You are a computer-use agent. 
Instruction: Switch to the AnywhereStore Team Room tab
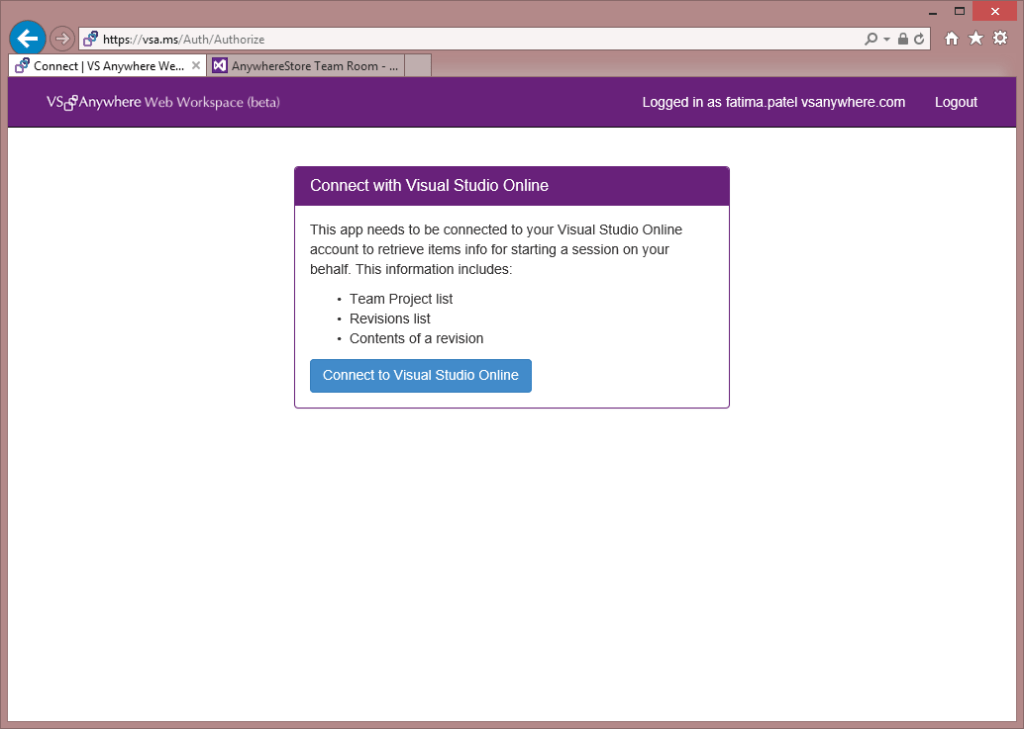click(x=305, y=66)
